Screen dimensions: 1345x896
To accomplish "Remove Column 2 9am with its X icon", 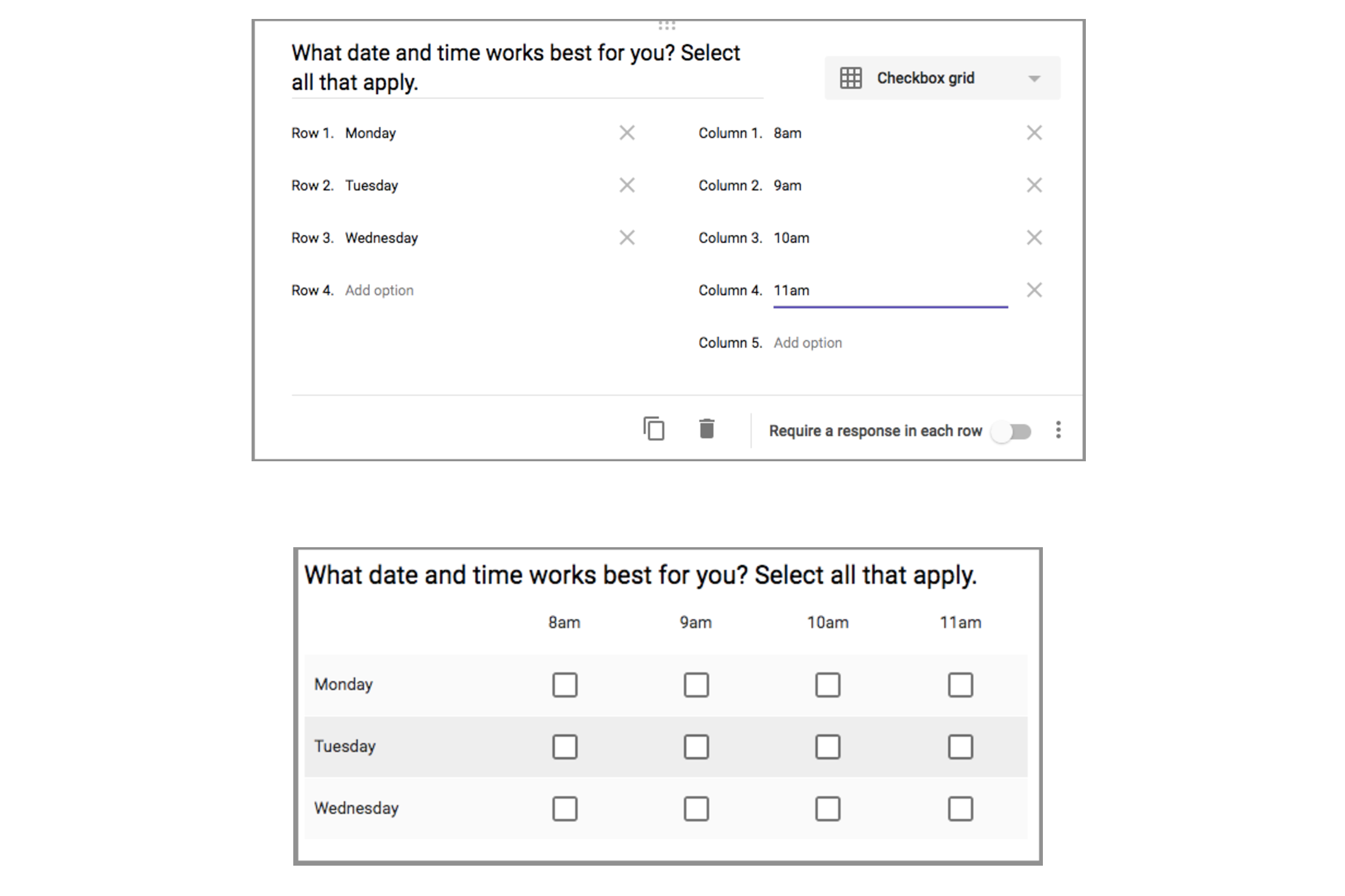I will (1035, 185).
